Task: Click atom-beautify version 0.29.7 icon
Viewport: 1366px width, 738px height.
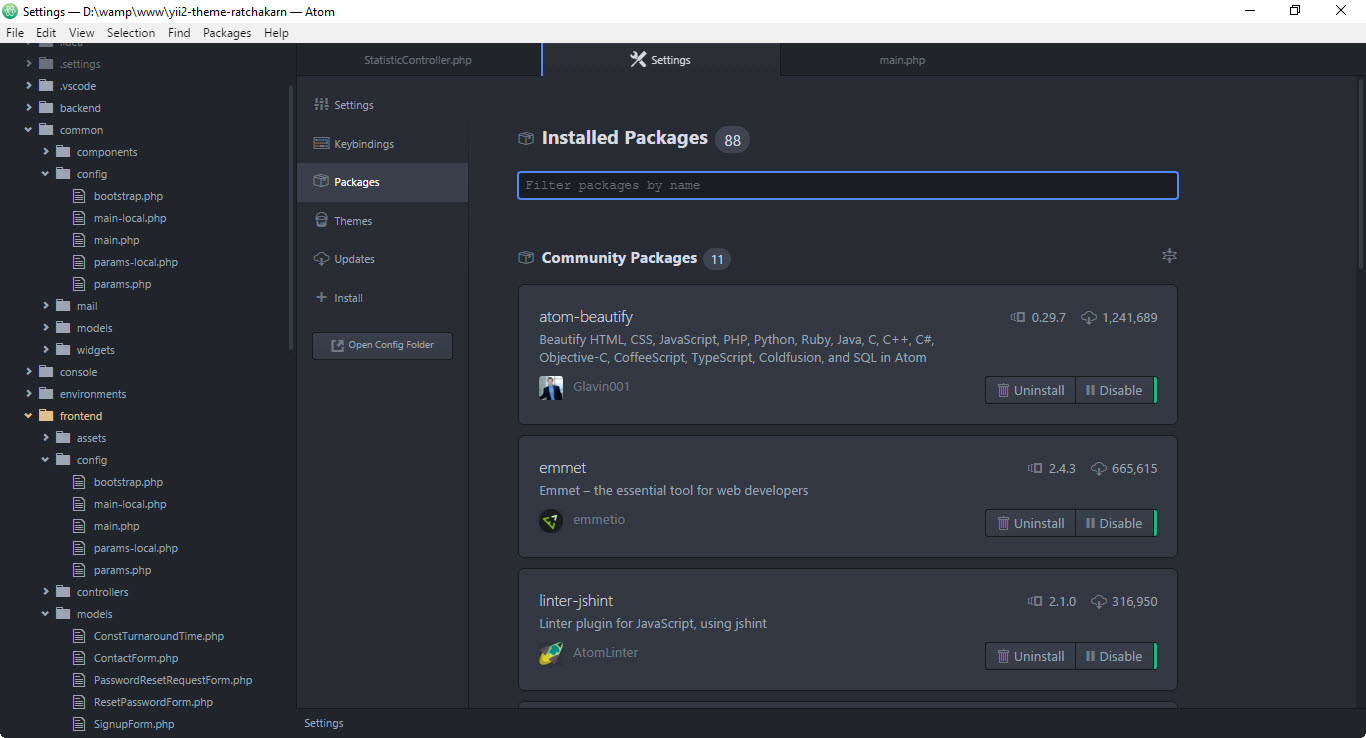Action: pos(1018,318)
